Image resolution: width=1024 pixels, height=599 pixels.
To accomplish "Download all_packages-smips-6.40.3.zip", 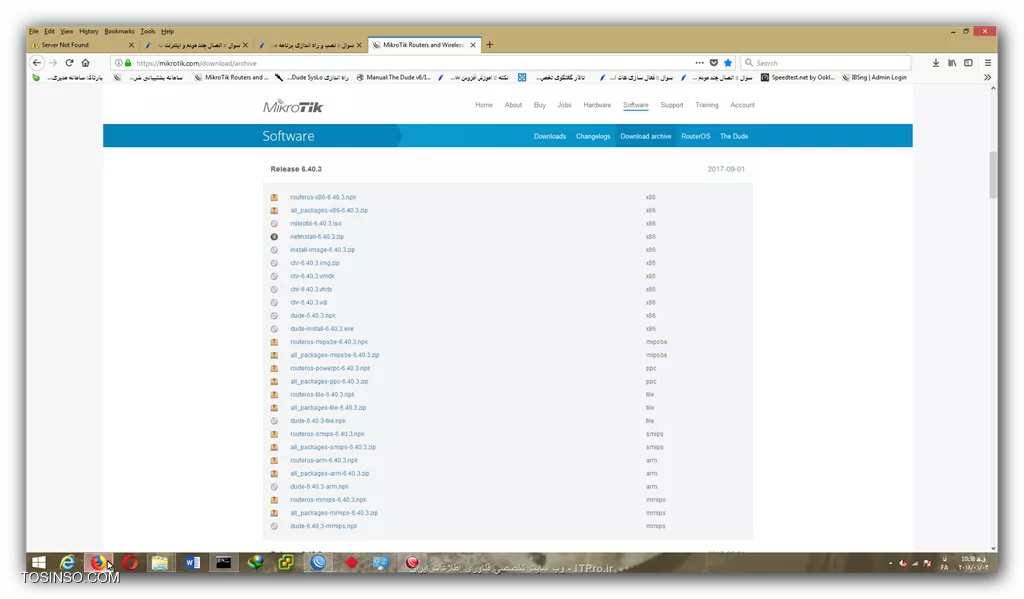I will (x=333, y=447).
